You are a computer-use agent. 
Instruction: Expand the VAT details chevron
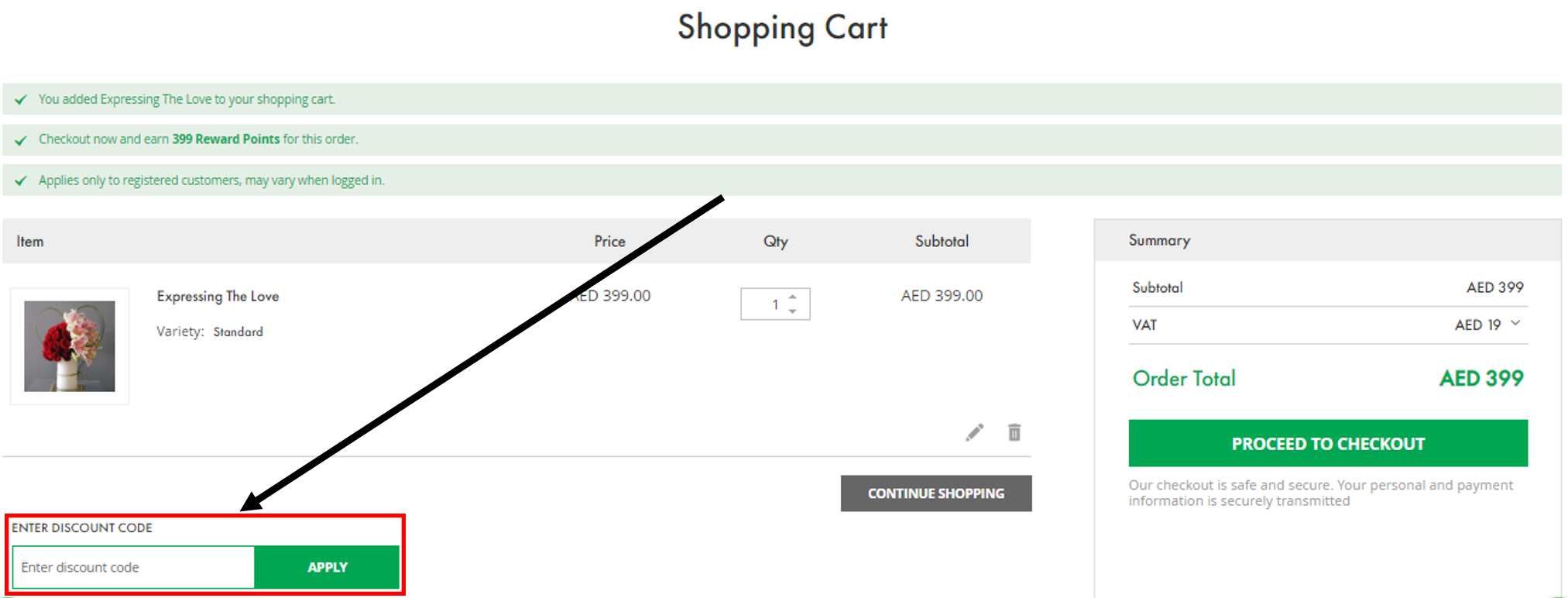click(x=1515, y=324)
